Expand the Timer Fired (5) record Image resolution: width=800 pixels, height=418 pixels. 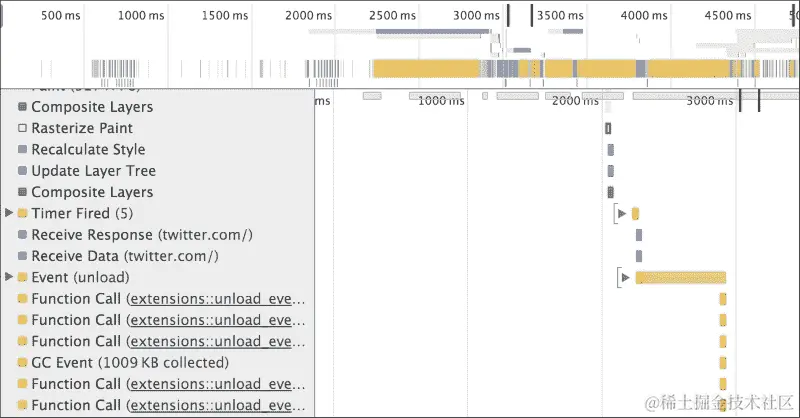click(9, 213)
